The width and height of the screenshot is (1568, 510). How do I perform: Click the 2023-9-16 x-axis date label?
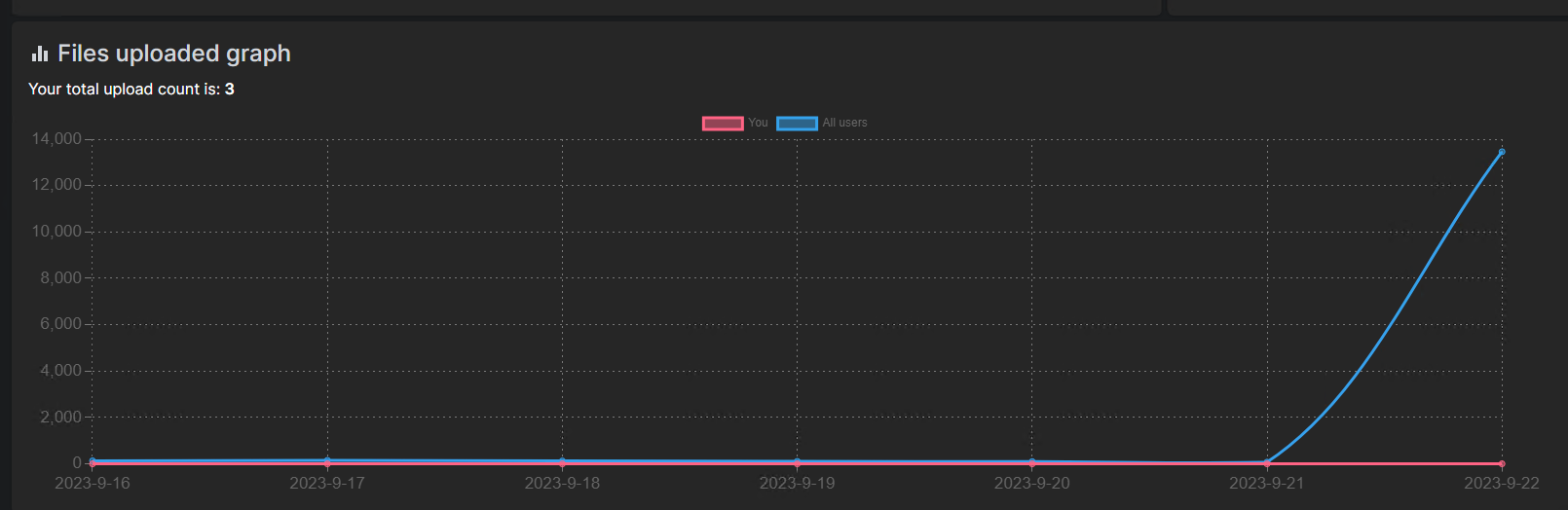point(93,484)
